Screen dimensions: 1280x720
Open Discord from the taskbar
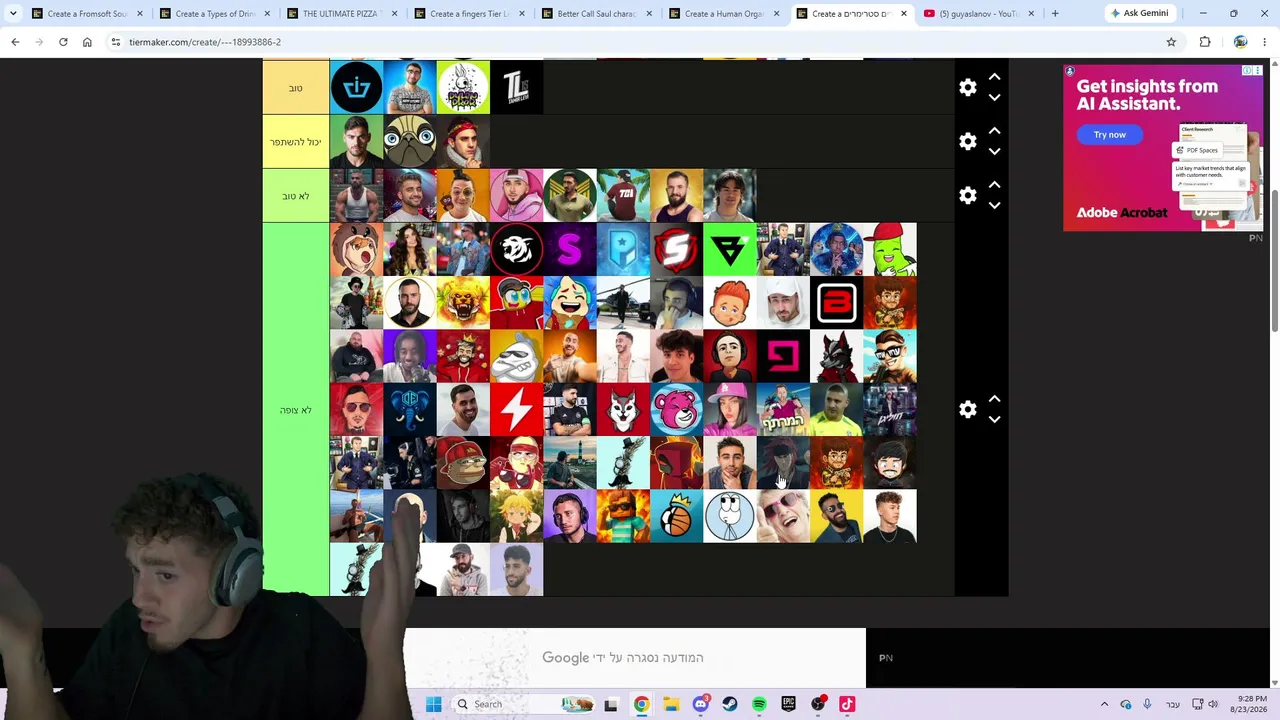point(700,704)
